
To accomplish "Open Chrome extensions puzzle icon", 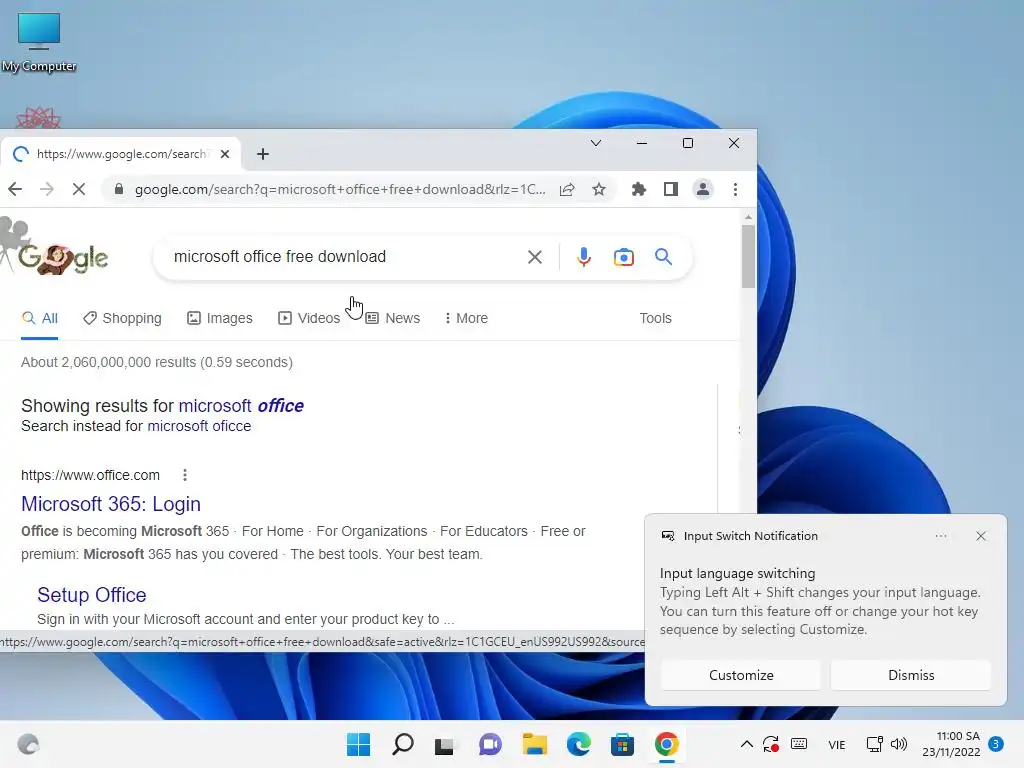I will point(639,189).
